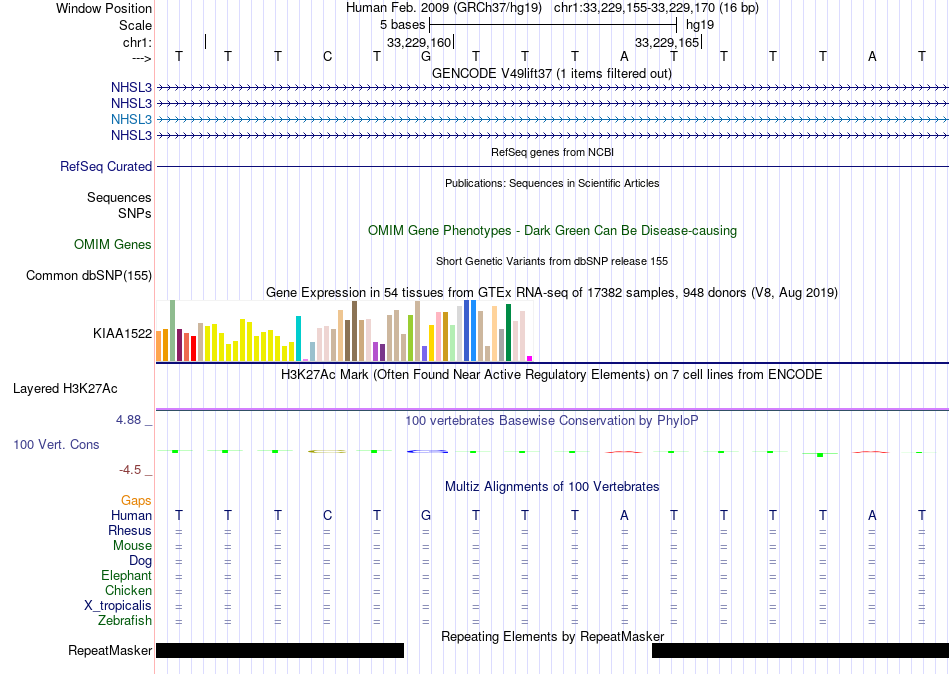Click the H3K27Ac Mark ENCODE track title
Image resolution: width=950 pixels, height=674 pixels.
[x=552, y=375]
